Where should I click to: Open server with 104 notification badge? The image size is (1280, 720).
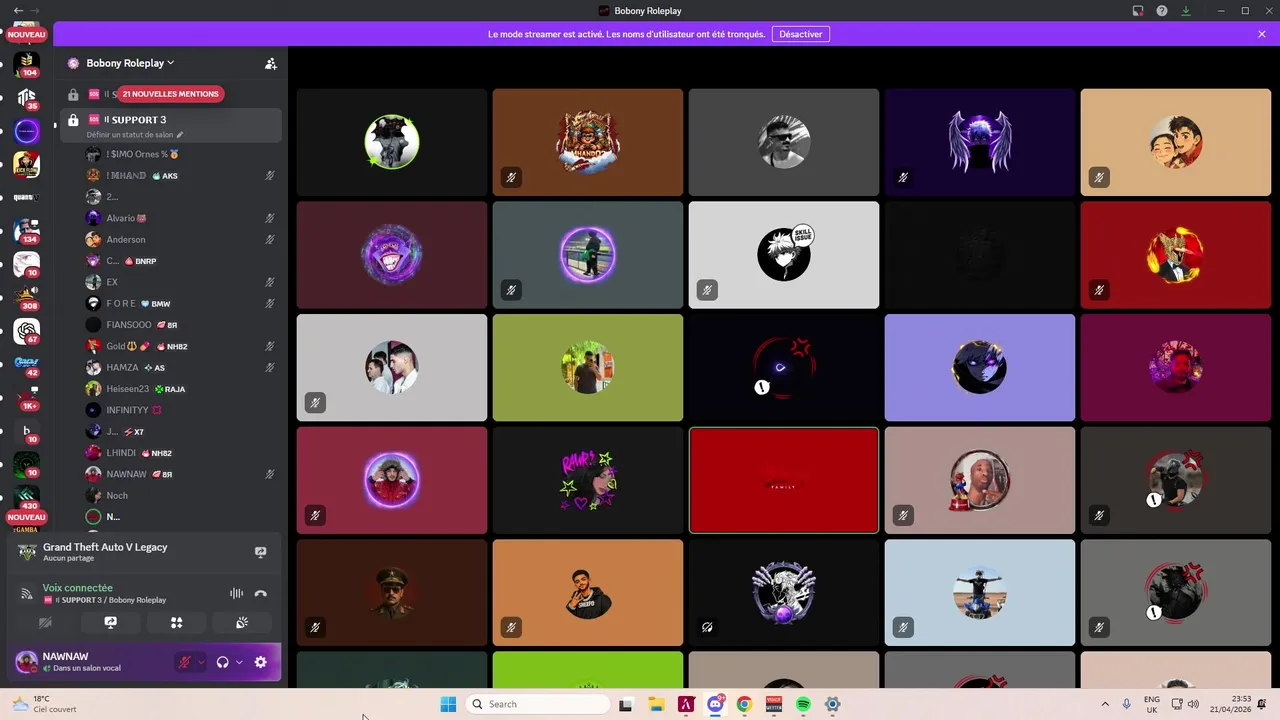click(27, 64)
